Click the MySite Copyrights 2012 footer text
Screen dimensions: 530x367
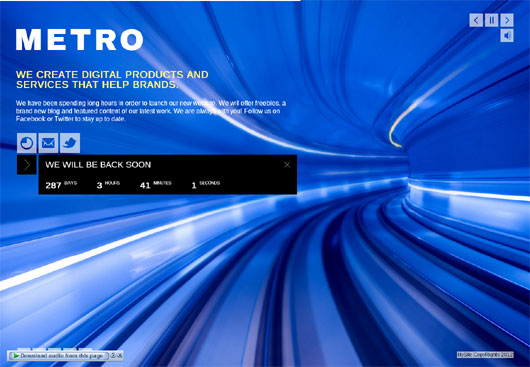click(x=485, y=355)
